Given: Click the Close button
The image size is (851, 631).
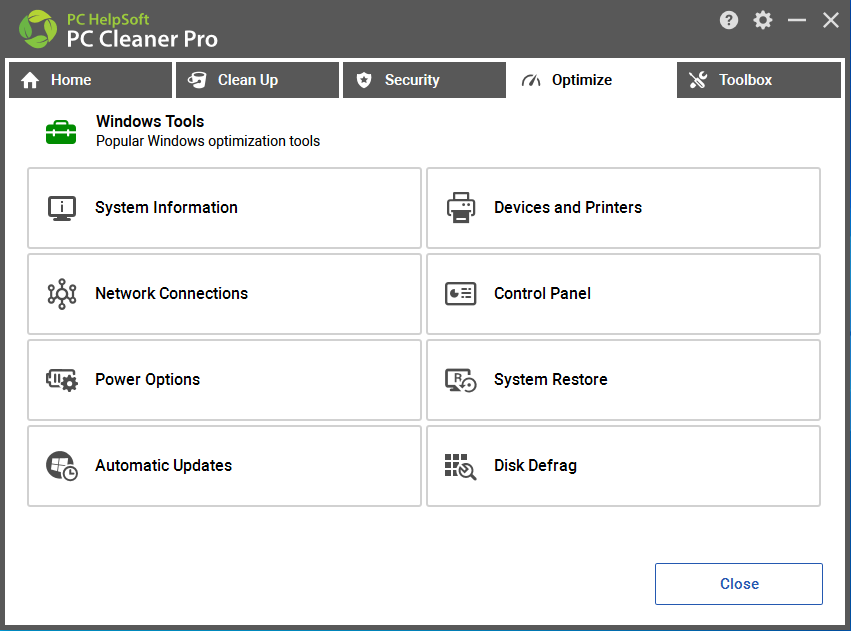Looking at the screenshot, I should (739, 584).
